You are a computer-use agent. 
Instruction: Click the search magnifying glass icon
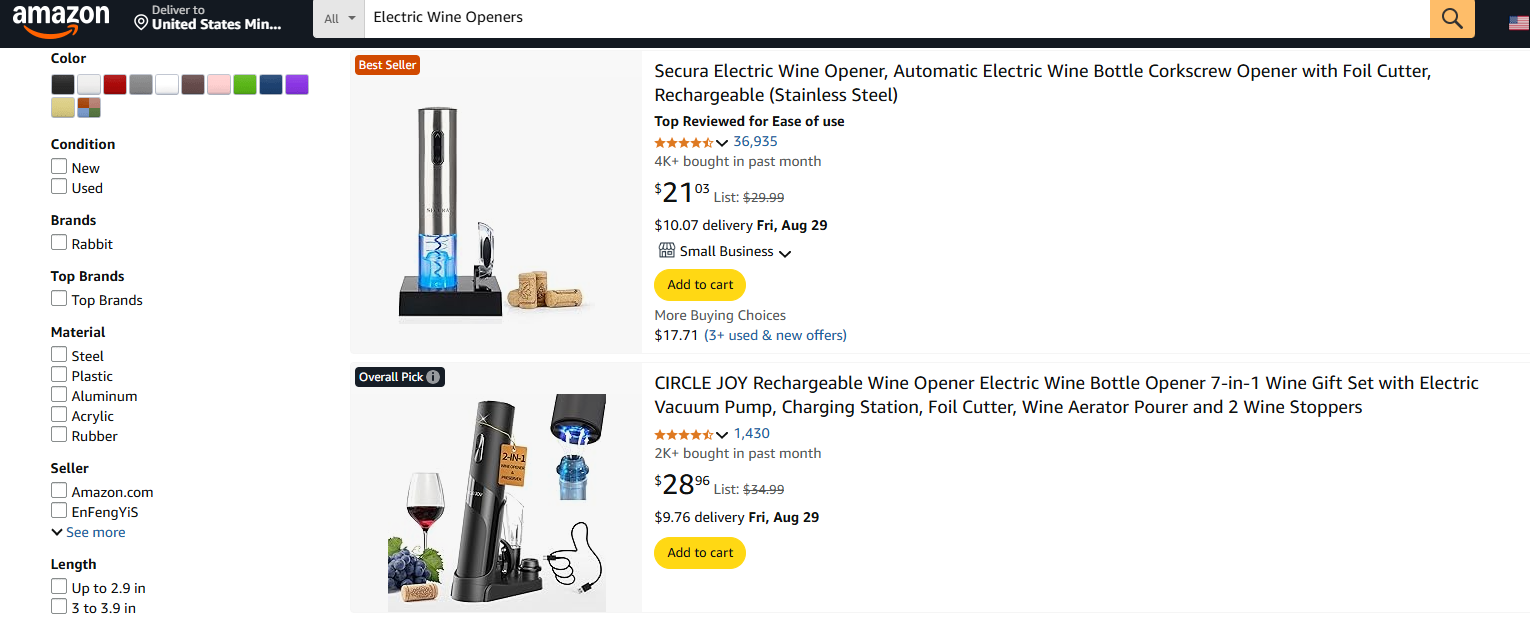(x=1451, y=18)
